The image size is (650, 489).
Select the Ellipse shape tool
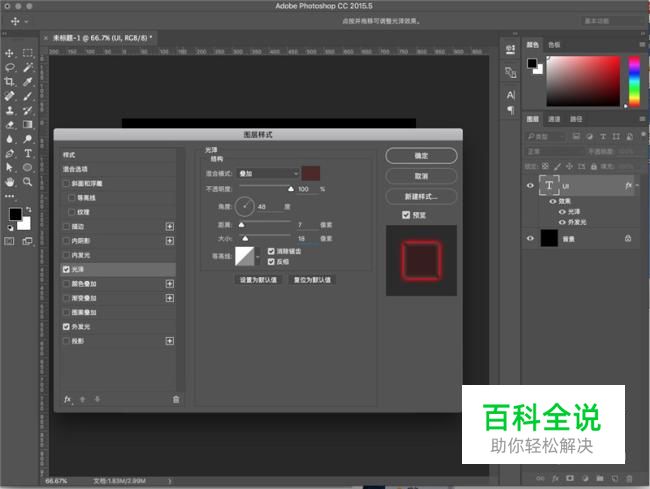(27, 167)
